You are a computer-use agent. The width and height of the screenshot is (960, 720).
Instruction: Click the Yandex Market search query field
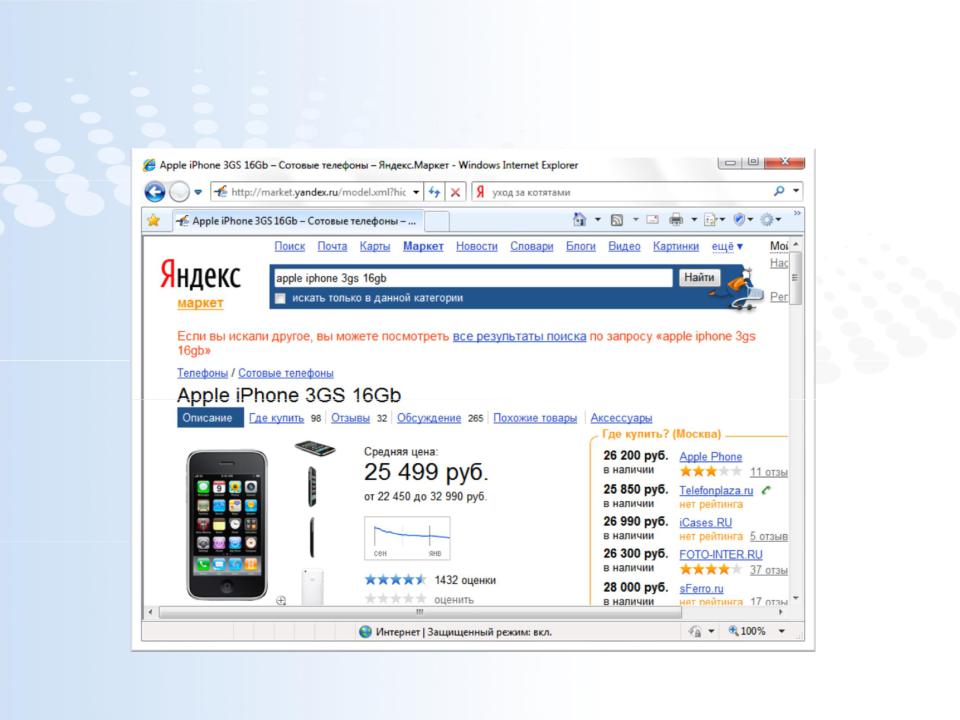coord(472,278)
